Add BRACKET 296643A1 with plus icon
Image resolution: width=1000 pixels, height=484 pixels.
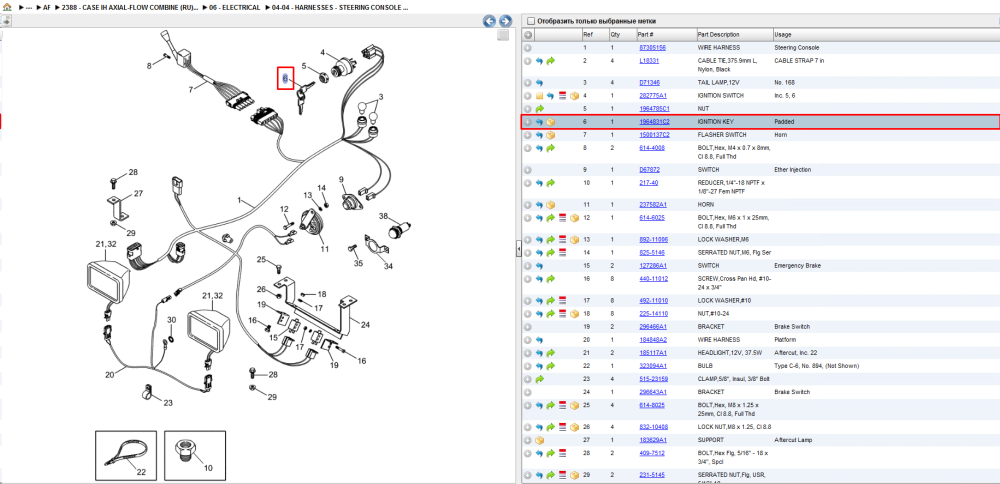pos(527,392)
